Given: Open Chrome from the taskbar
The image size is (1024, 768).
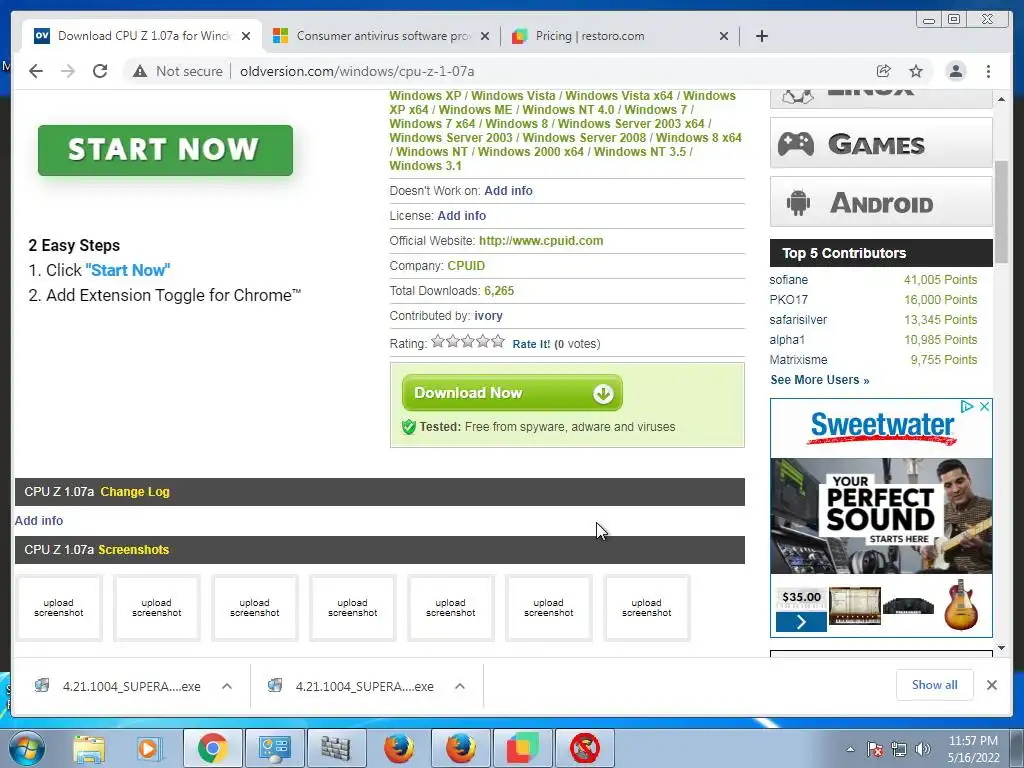Looking at the screenshot, I should coord(212,748).
